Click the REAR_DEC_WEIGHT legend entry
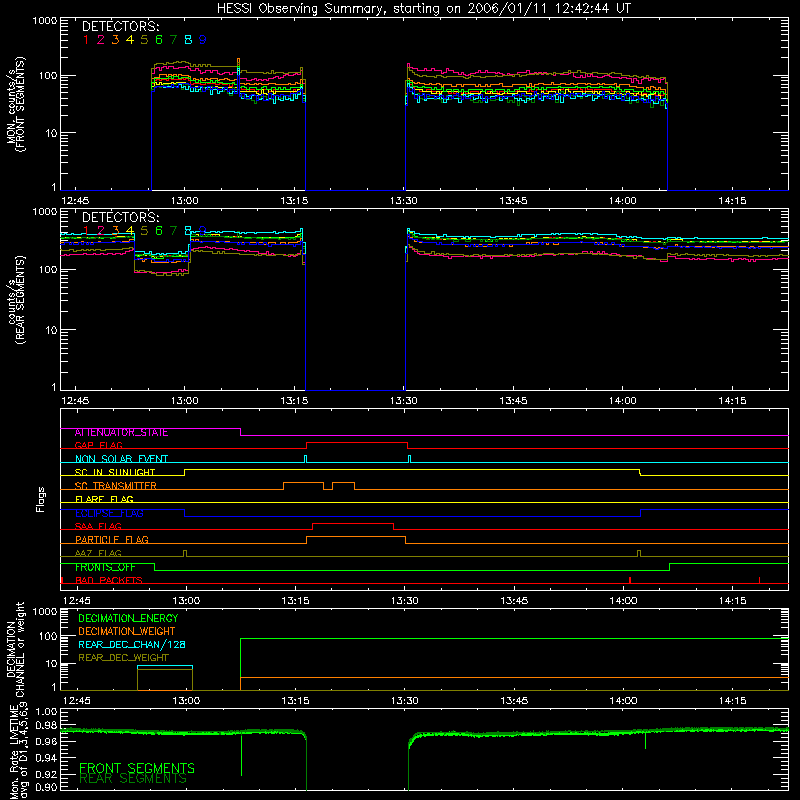The image size is (800, 800). point(123,658)
